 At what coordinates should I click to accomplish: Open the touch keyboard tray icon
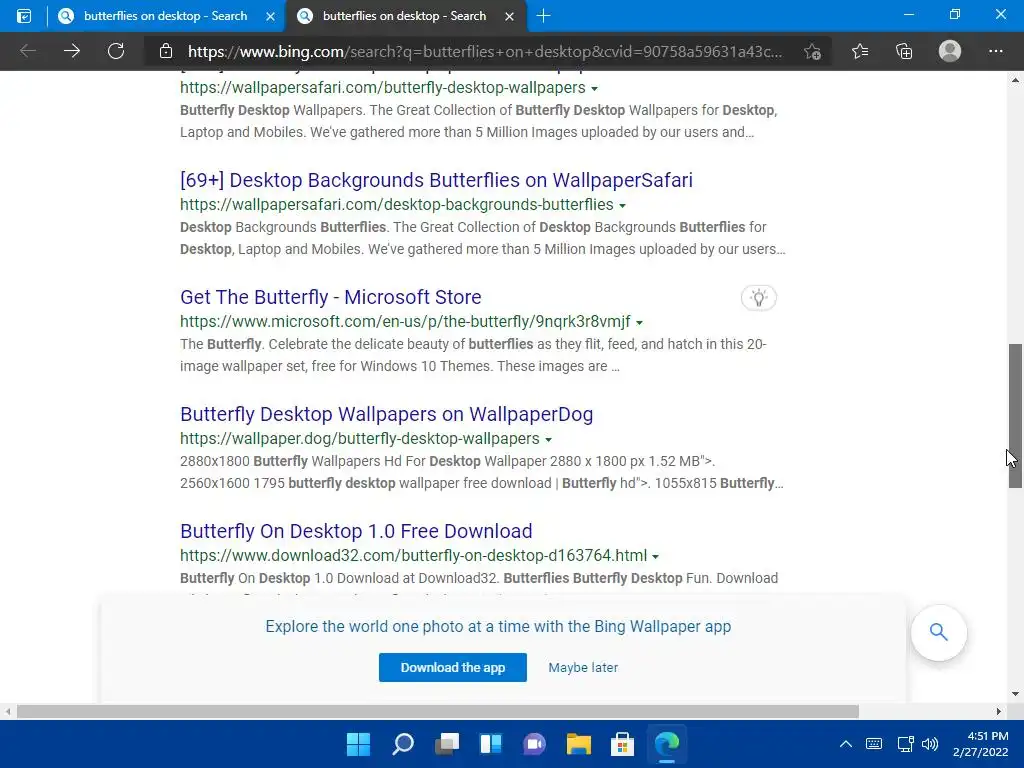click(874, 744)
